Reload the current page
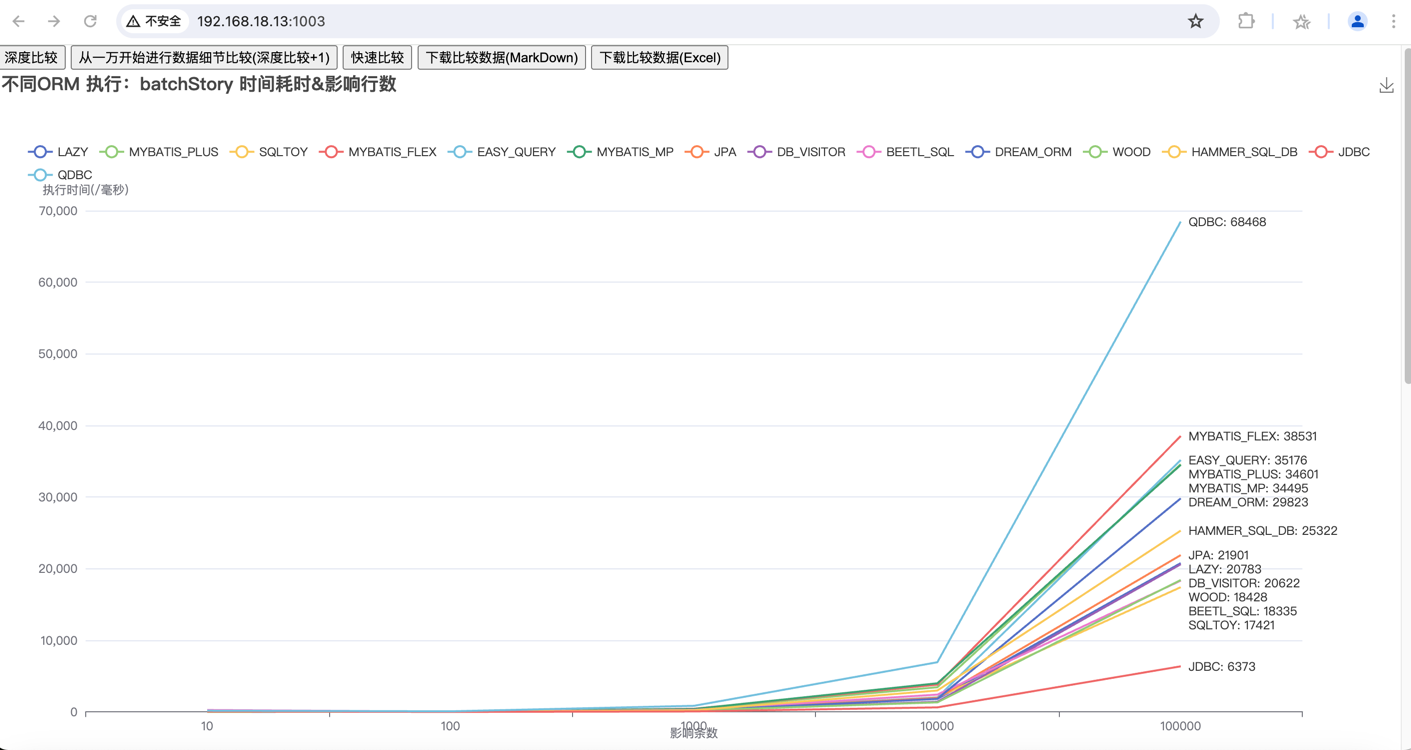Image resolution: width=1411 pixels, height=750 pixels. click(x=90, y=21)
